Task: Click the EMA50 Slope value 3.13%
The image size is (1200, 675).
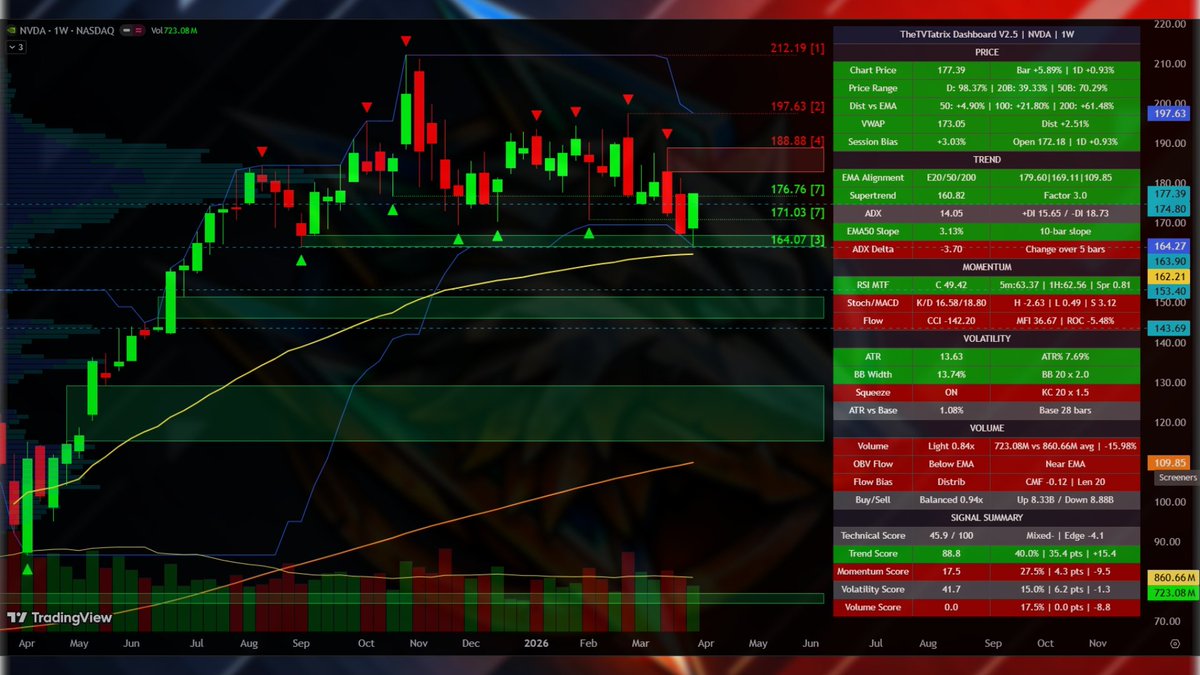Action: (951, 231)
